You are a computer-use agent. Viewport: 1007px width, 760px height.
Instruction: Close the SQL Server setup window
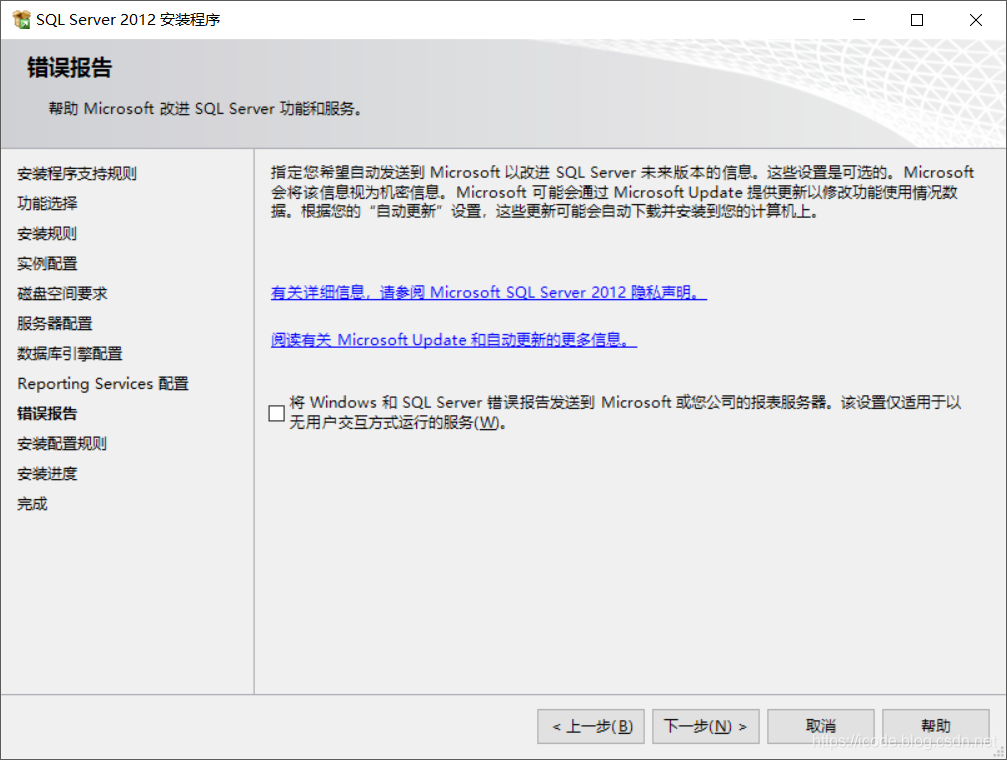tap(976, 20)
